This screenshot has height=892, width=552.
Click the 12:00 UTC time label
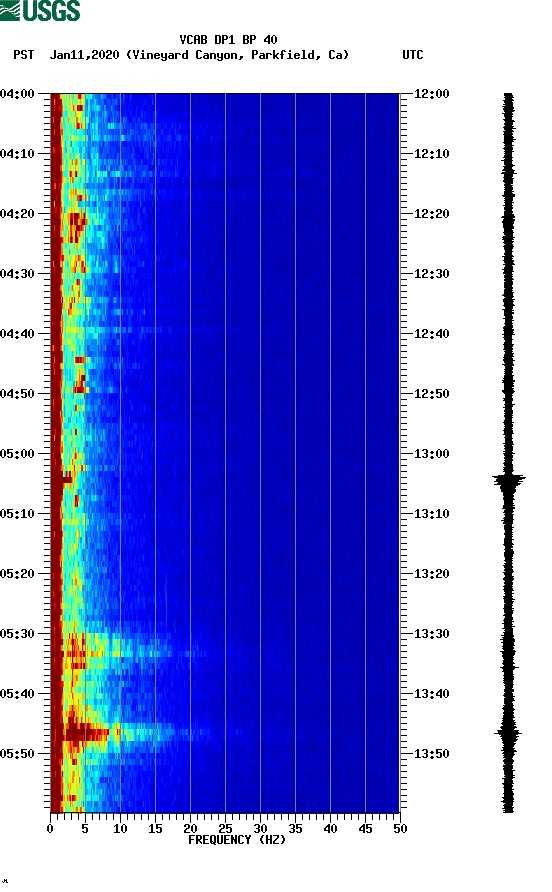431,94
